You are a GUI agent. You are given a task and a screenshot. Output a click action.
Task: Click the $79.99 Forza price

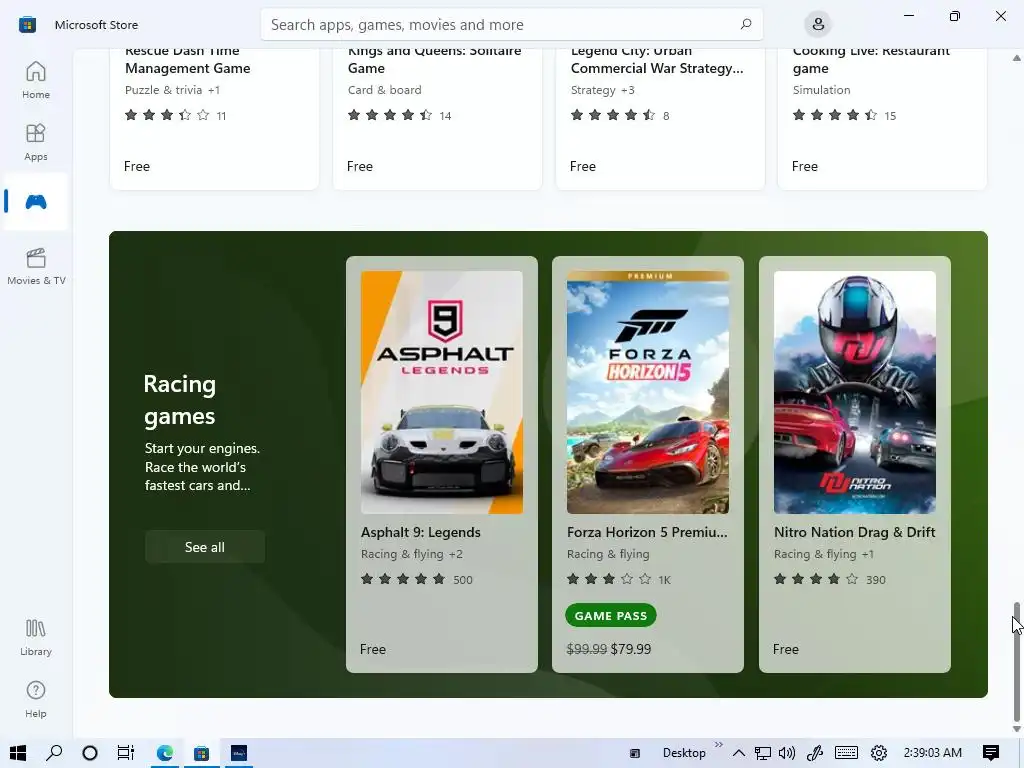pyautogui.click(x=631, y=649)
